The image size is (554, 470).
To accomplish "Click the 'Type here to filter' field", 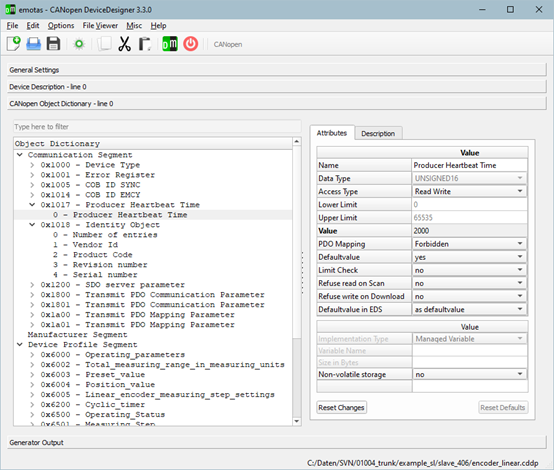I will tap(157, 127).
